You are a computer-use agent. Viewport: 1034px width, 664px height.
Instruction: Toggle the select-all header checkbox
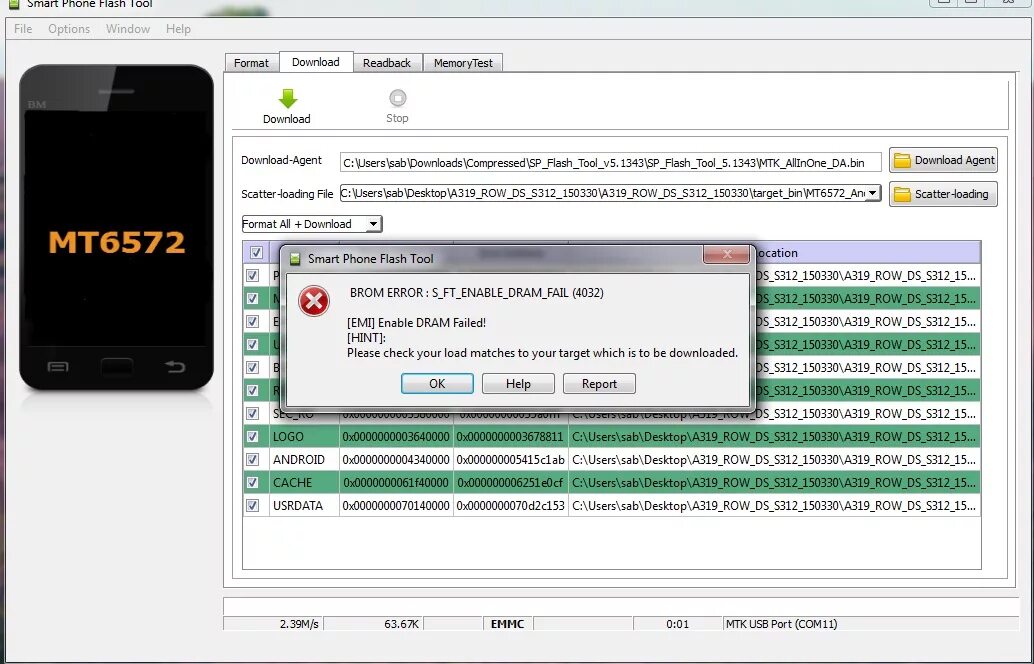click(x=257, y=253)
